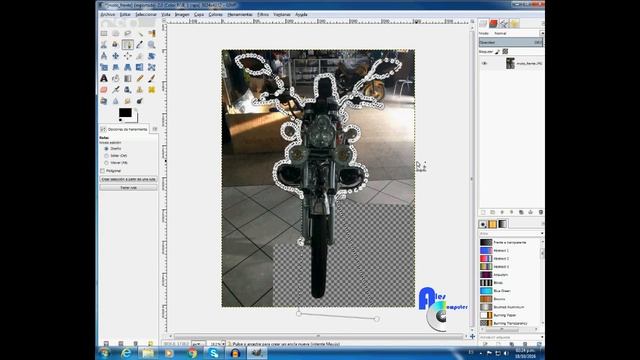Screen dimensions: 640x360
Task: Click the moto layer thumbnail
Action: pos(510,63)
